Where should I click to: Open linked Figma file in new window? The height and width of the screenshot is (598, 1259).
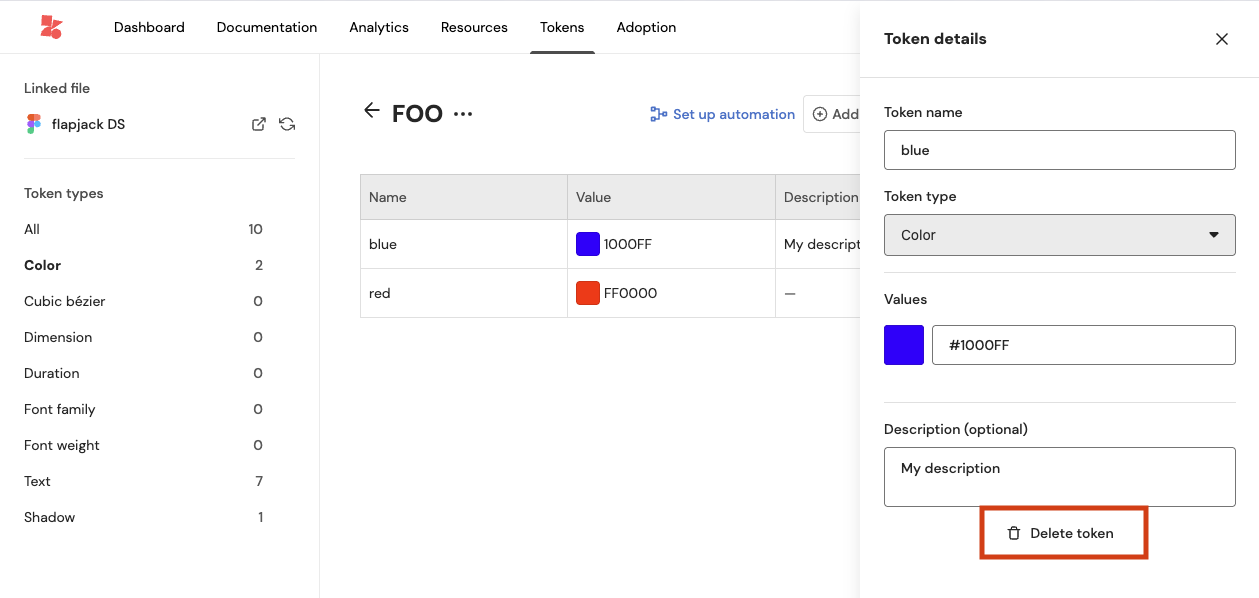click(258, 124)
